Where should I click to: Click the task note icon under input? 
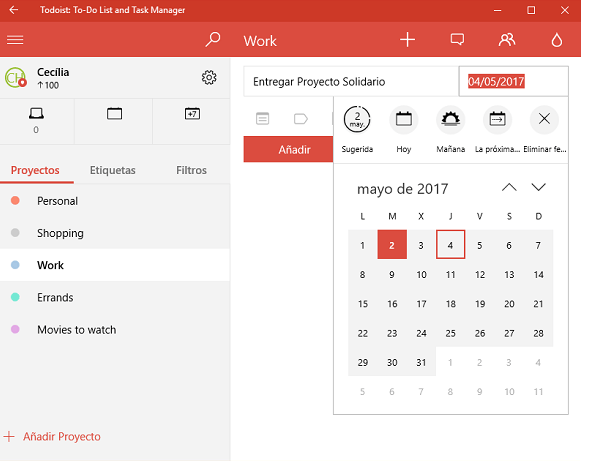pyautogui.click(x=262, y=119)
